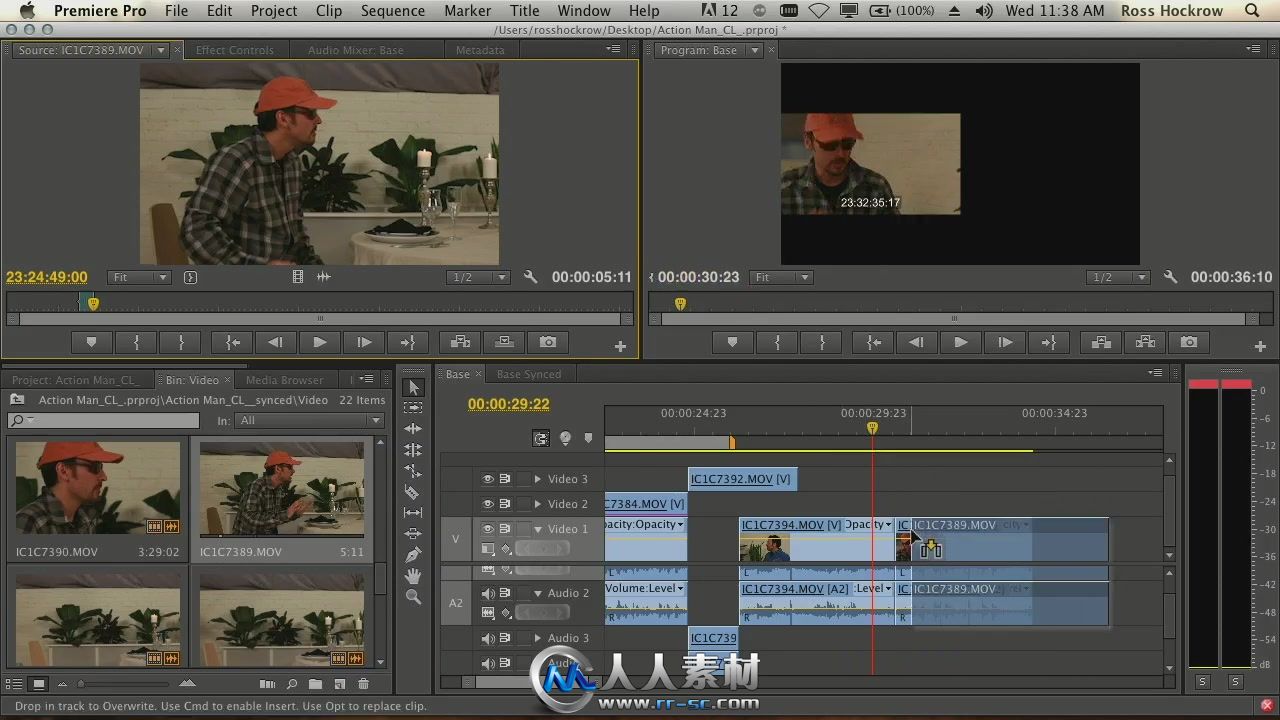Toggle Solo left channel S button

1203,681
